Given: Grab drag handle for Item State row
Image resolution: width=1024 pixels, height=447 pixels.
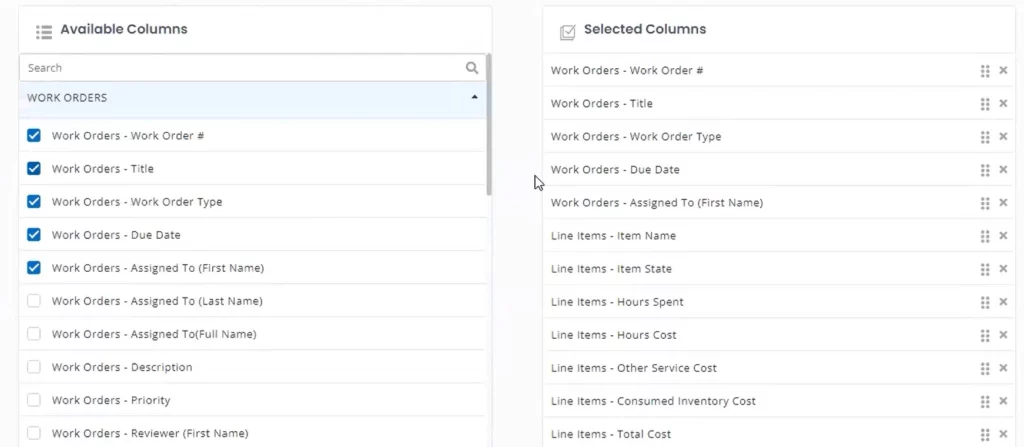Looking at the screenshot, I should (x=985, y=269).
